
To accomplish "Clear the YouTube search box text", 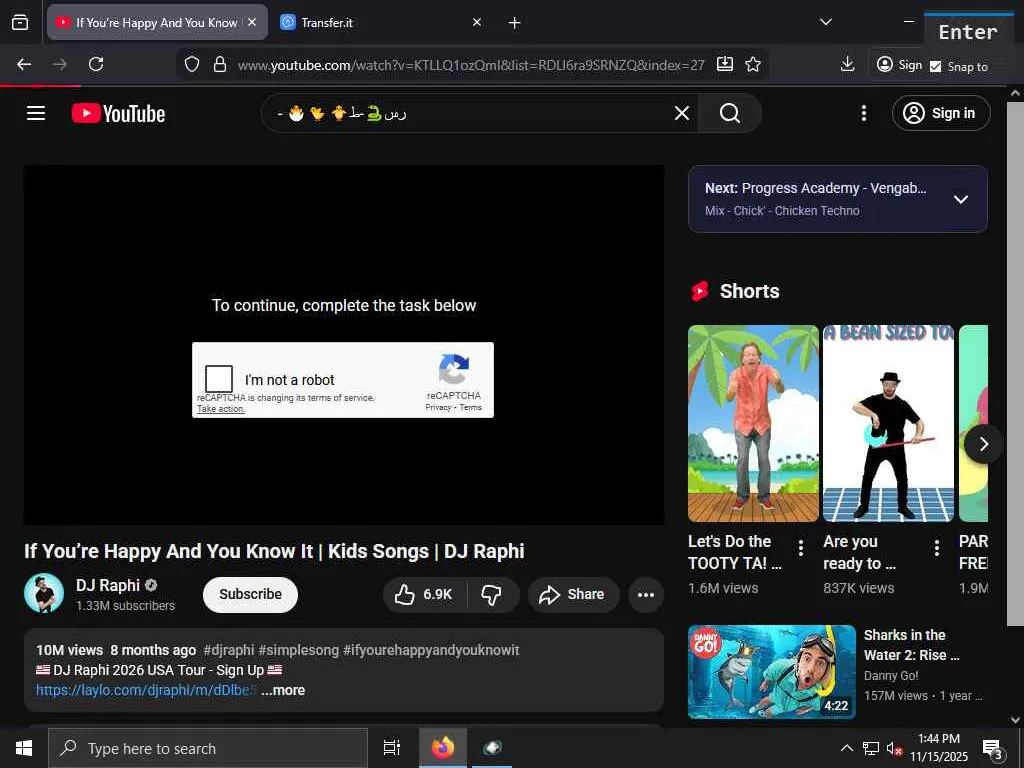I will [681, 113].
